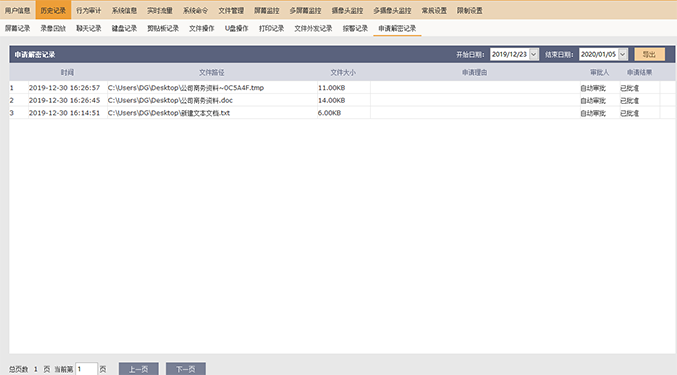The width and height of the screenshot is (677, 375).
Task: View the 聊天记录 sub-tab
Action: click(89, 28)
